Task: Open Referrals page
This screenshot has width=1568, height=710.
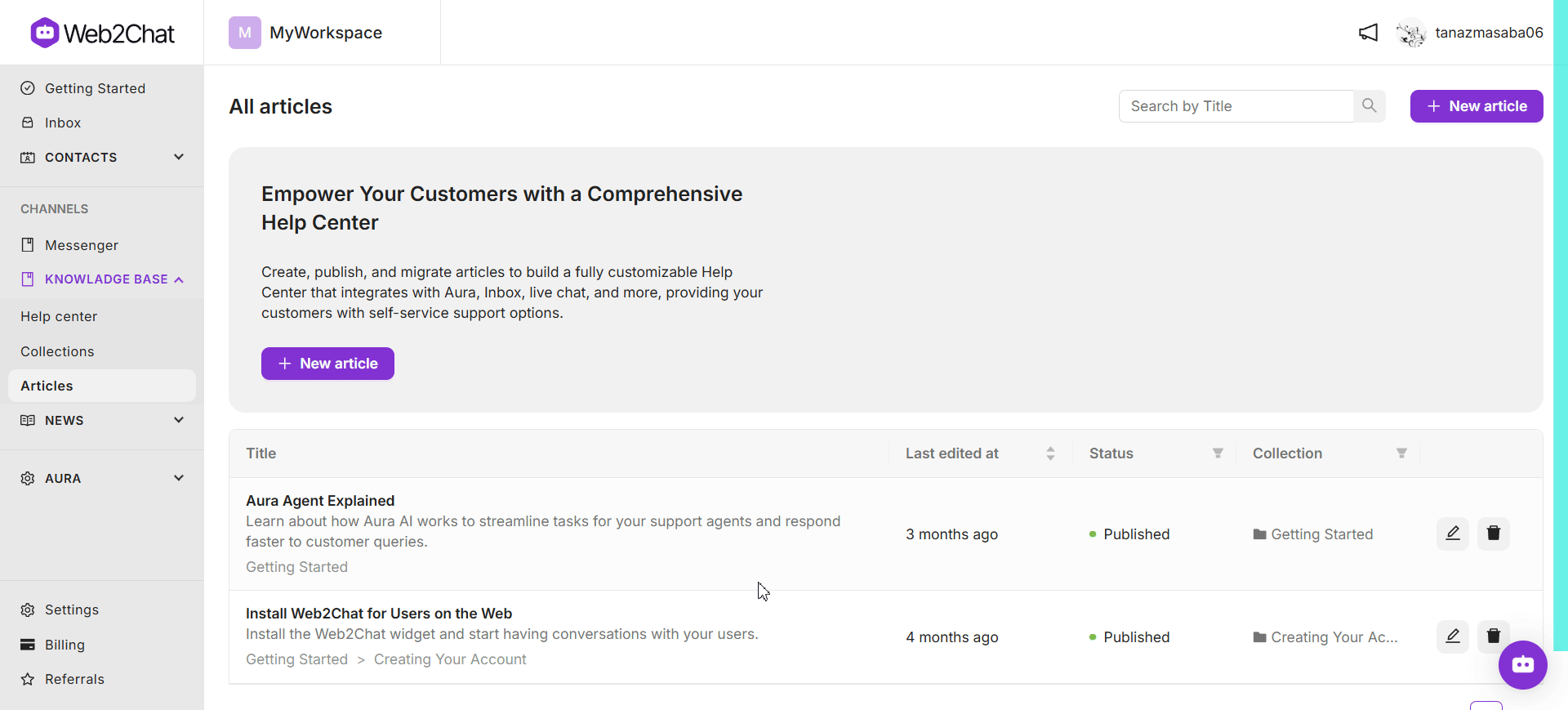Action: tap(74, 679)
